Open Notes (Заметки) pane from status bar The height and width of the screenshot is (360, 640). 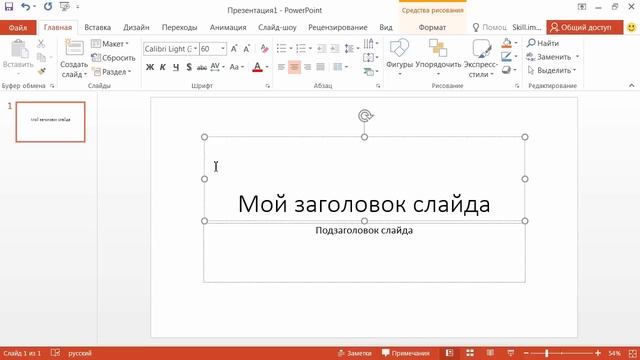click(x=355, y=353)
